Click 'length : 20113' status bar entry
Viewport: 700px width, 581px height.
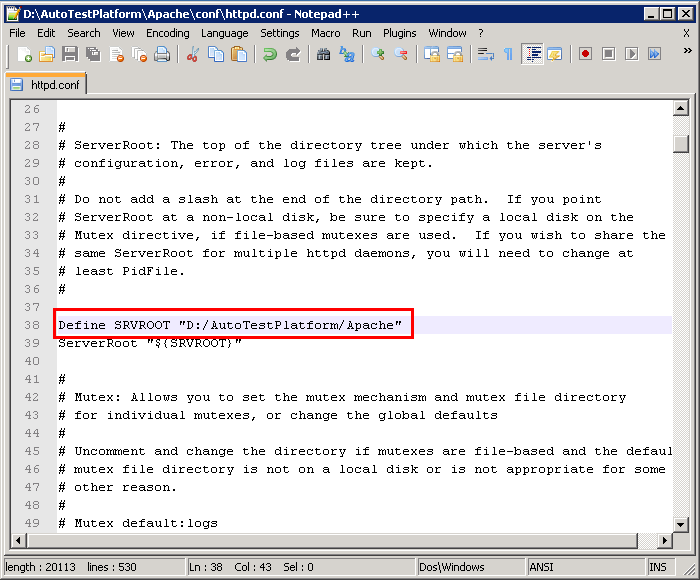coord(41,567)
